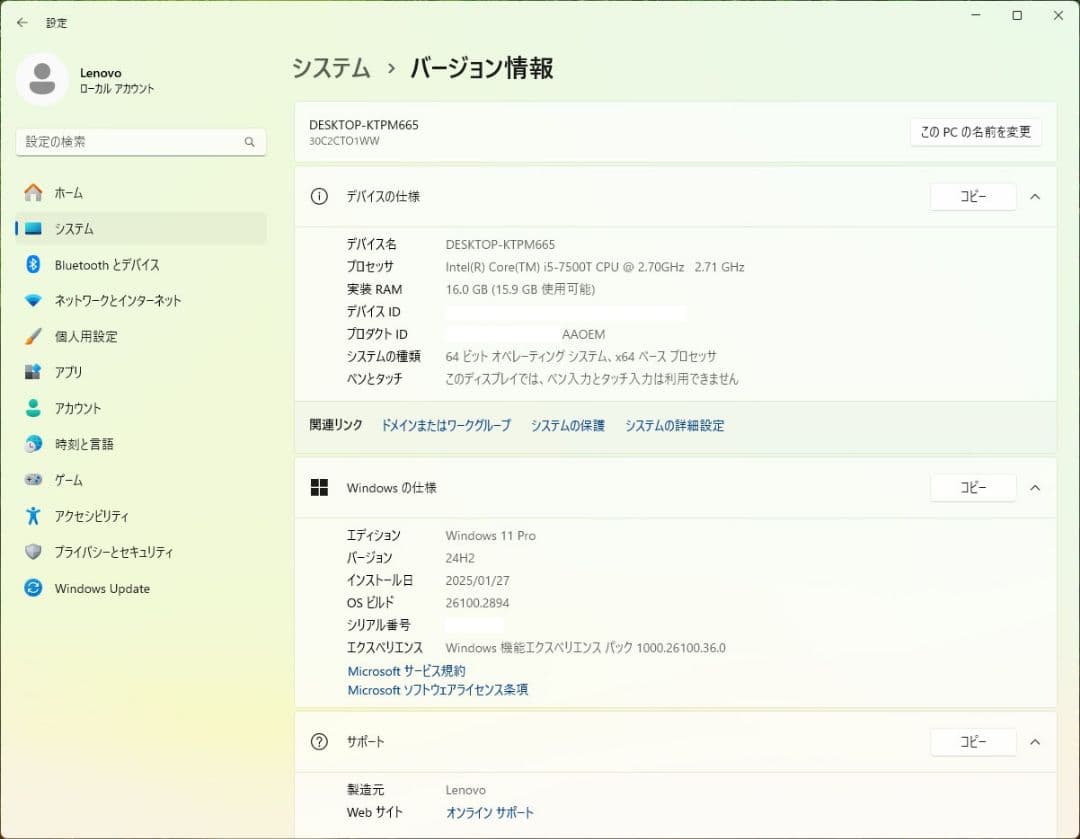Open the システムの保護 link
The height and width of the screenshot is (839, 1080).
tap(567, 425)
